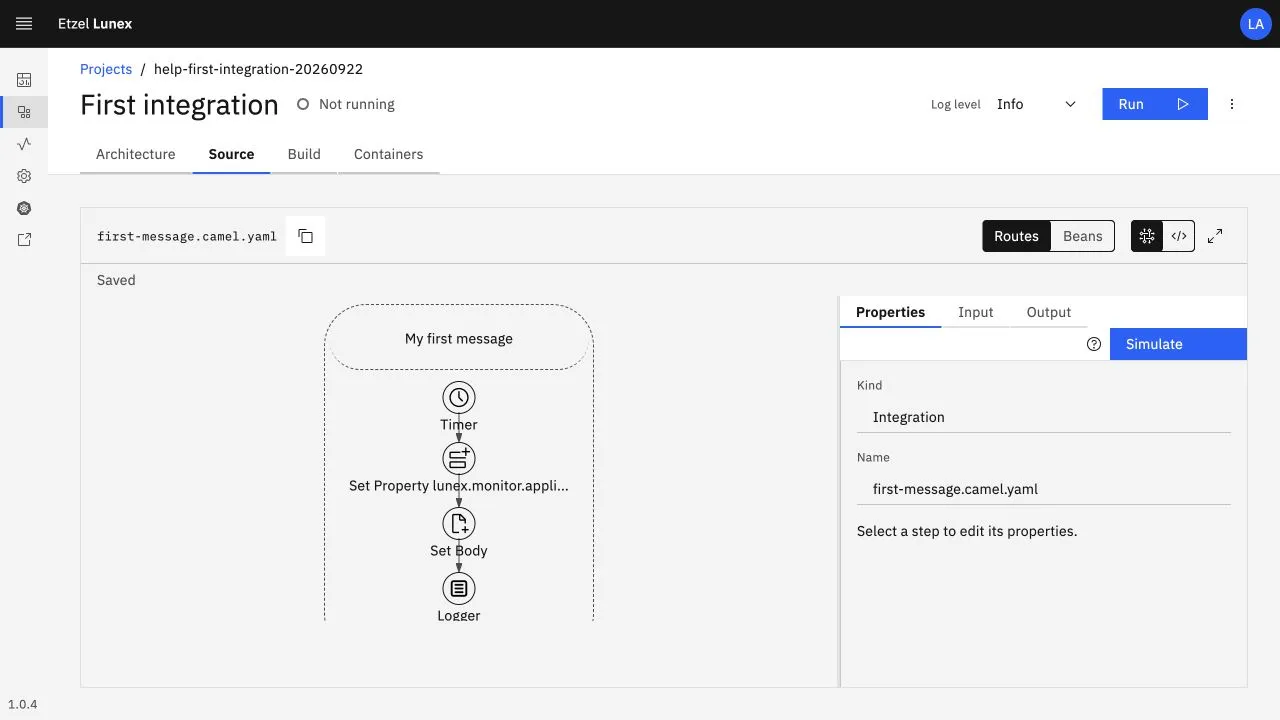
Task: Switch to the Routes view
Action: tap(1016, 236)
